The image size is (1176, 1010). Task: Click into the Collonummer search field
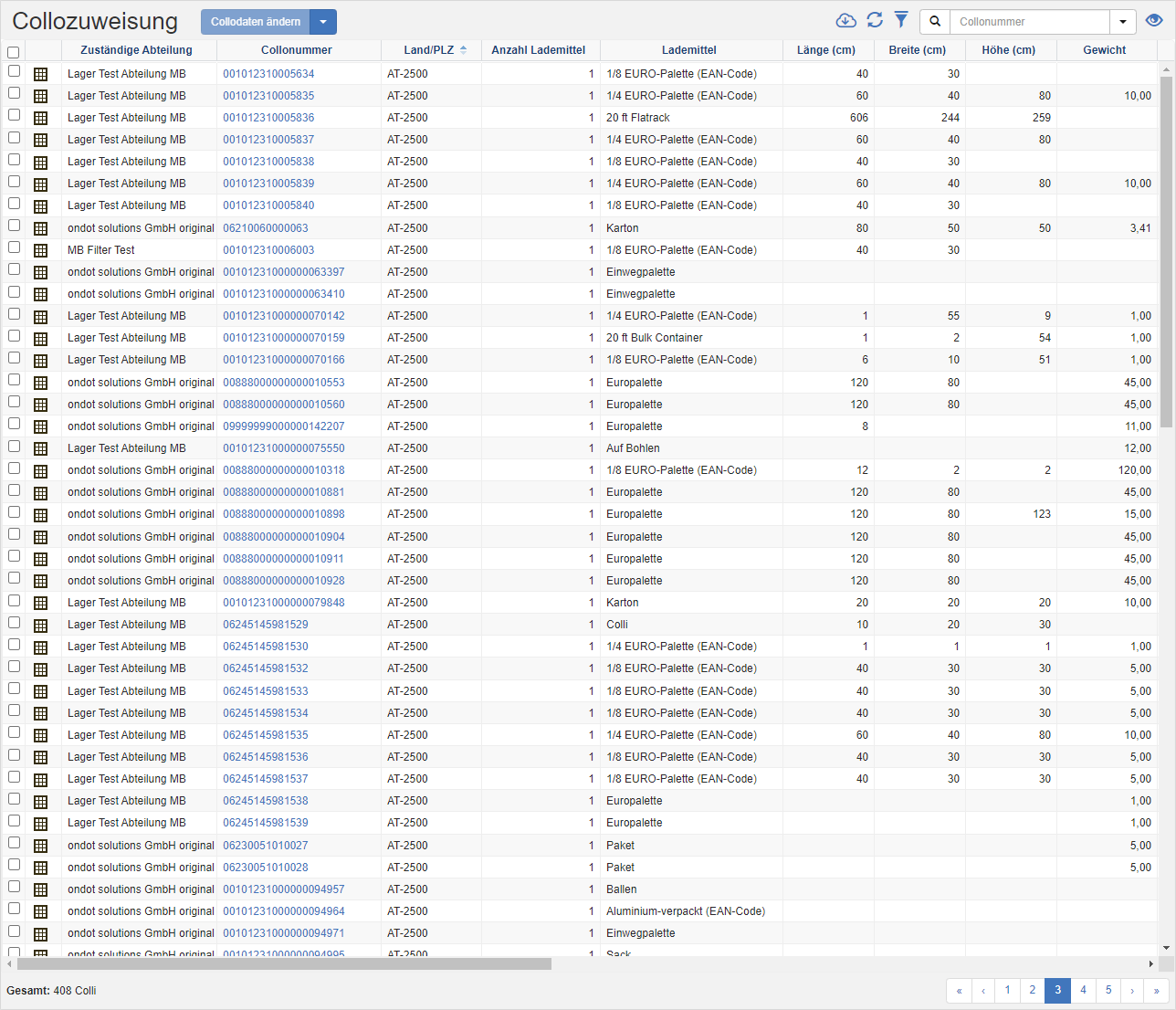1029,22
